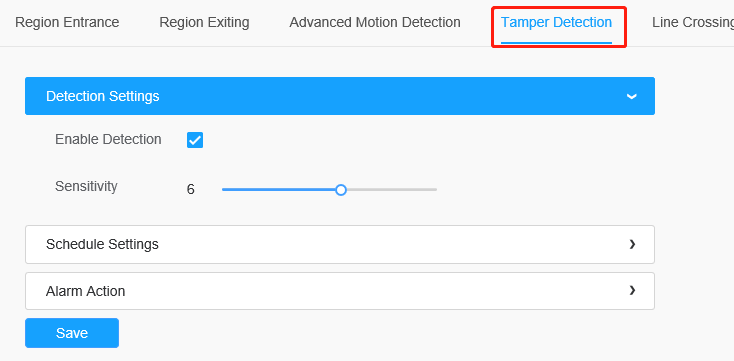Image resolution: width=734 pixels, height=361 pixels.
Task: Click the right arrow icon on Alarm Action
Action: pos(632,290)
